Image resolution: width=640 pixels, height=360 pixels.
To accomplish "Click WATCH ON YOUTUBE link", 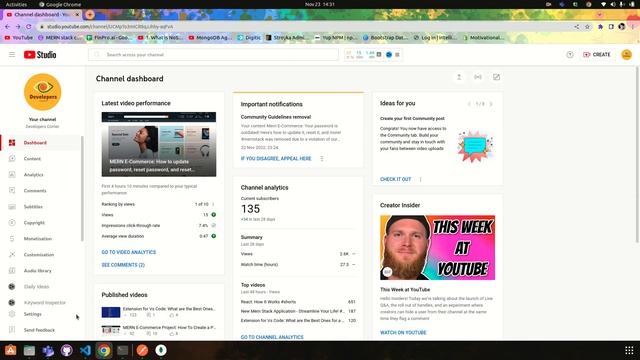I will [x=403, y=333].
